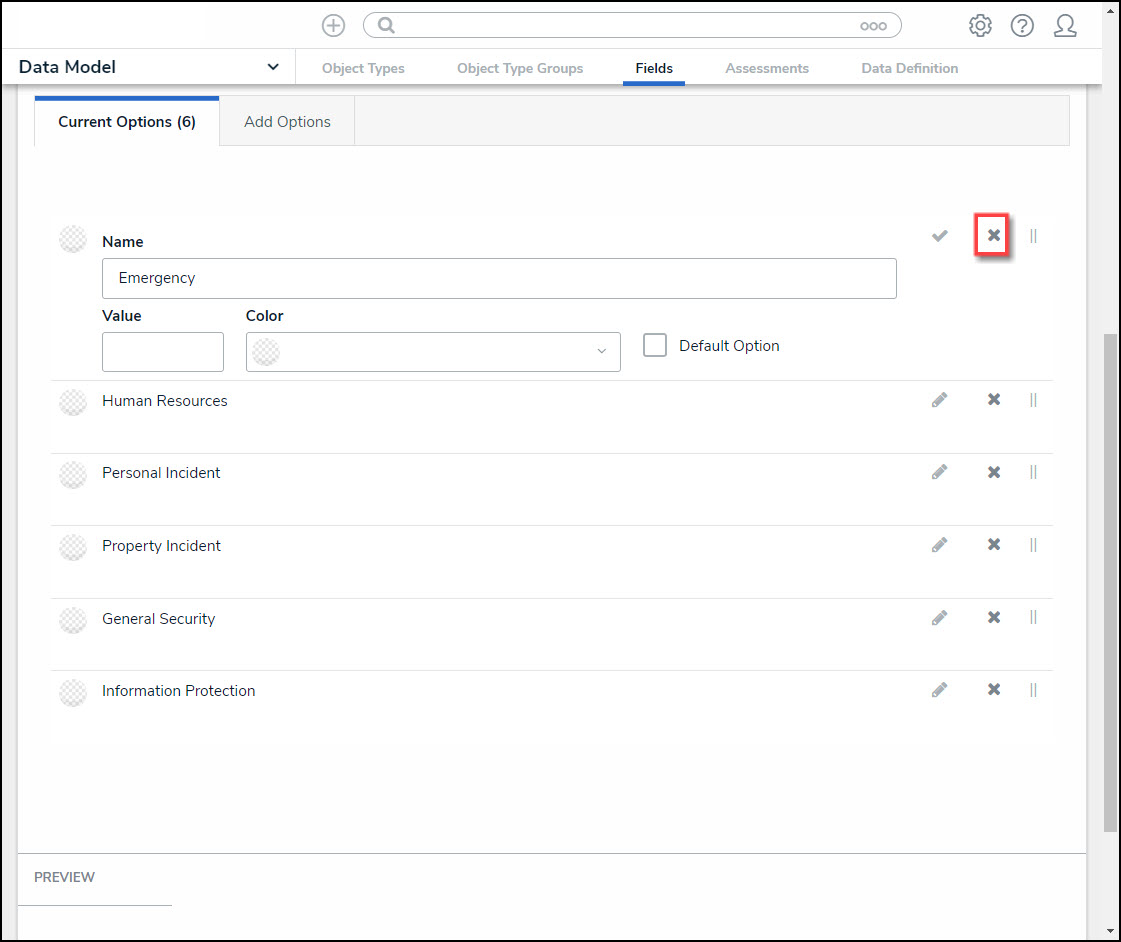Image resolution: width=1121 pixels, height=942 pixels.
Task: Click the Property Incident drag handle
Action: 1033,545
